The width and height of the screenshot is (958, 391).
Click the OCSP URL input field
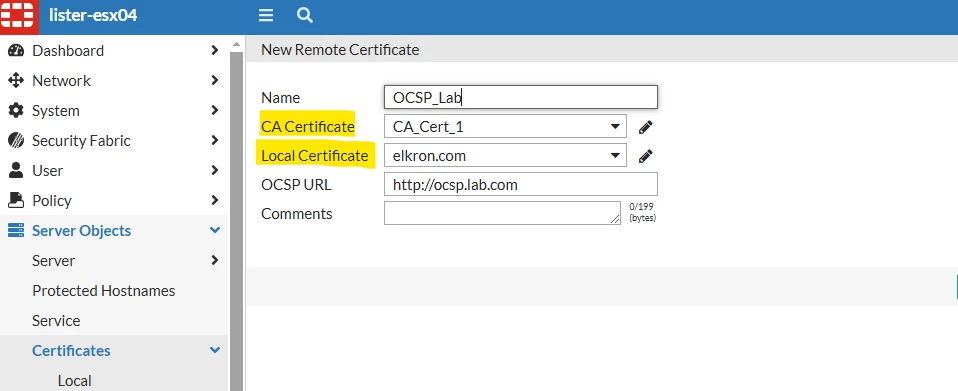[521, 185]
